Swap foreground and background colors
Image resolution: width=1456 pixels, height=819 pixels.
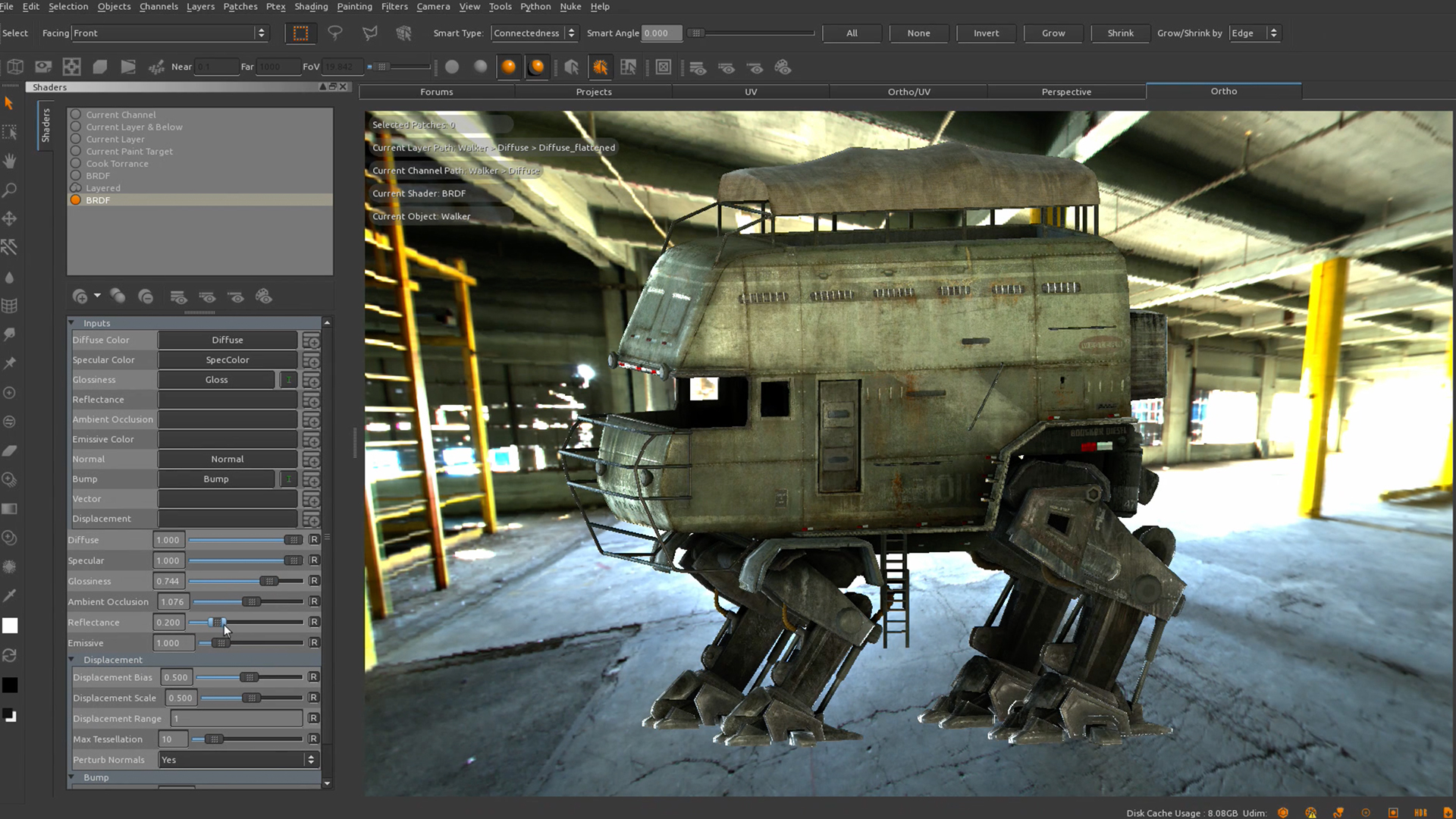[x=9, y=655]
